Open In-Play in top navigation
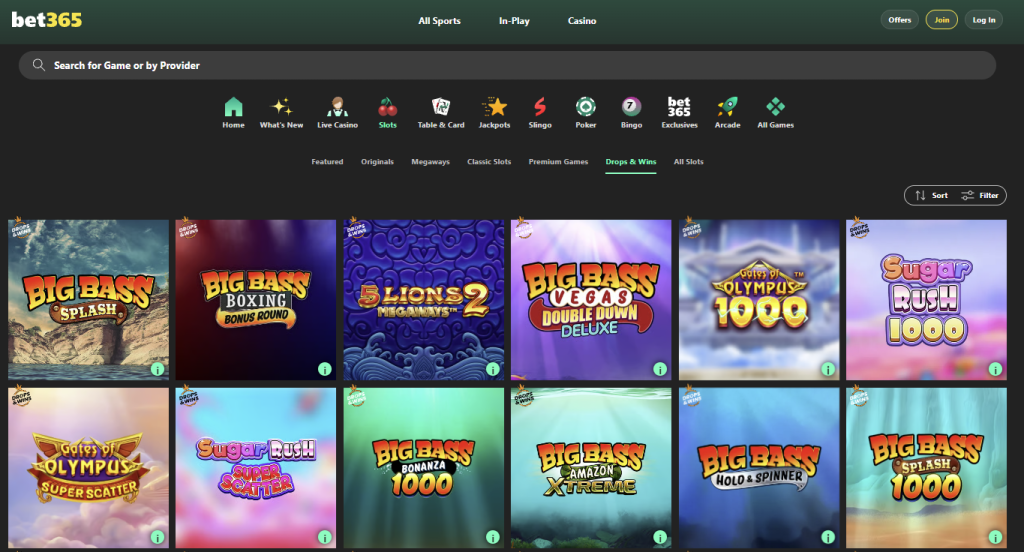The height and width of the screenshot is (552, 1024). 514,21
